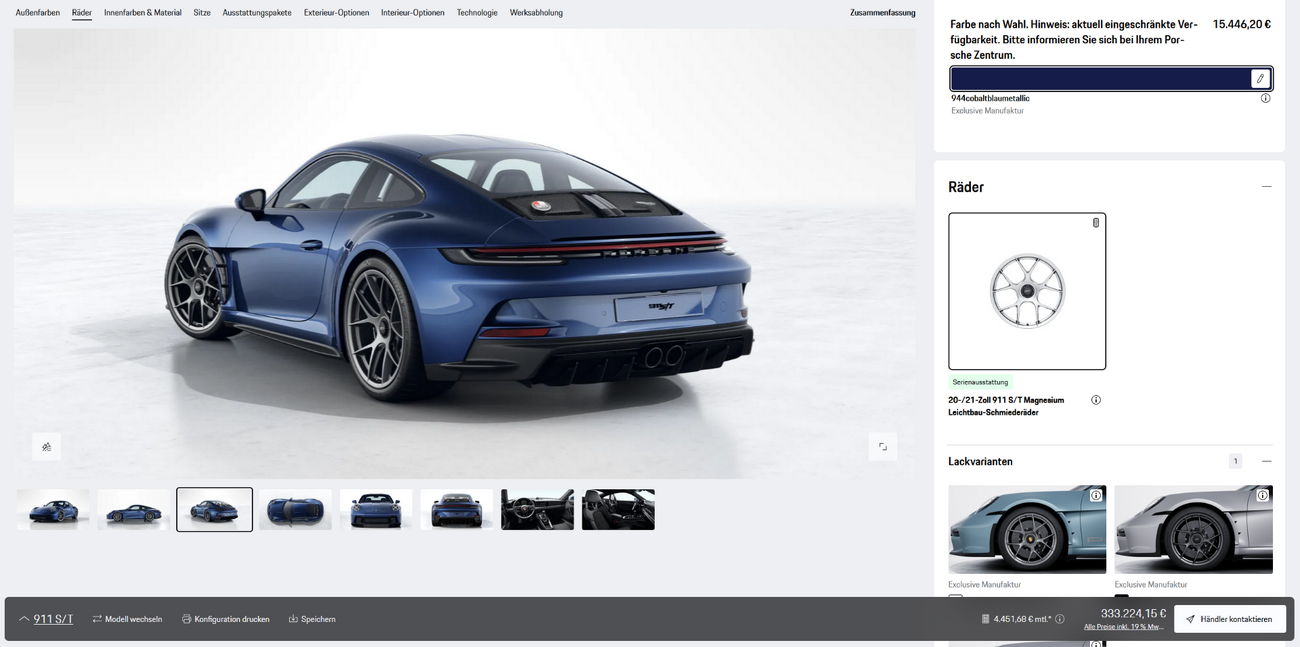Show front view thumbnail
The height and width of the screenshot is (647, 1300).
pos(376,510)
